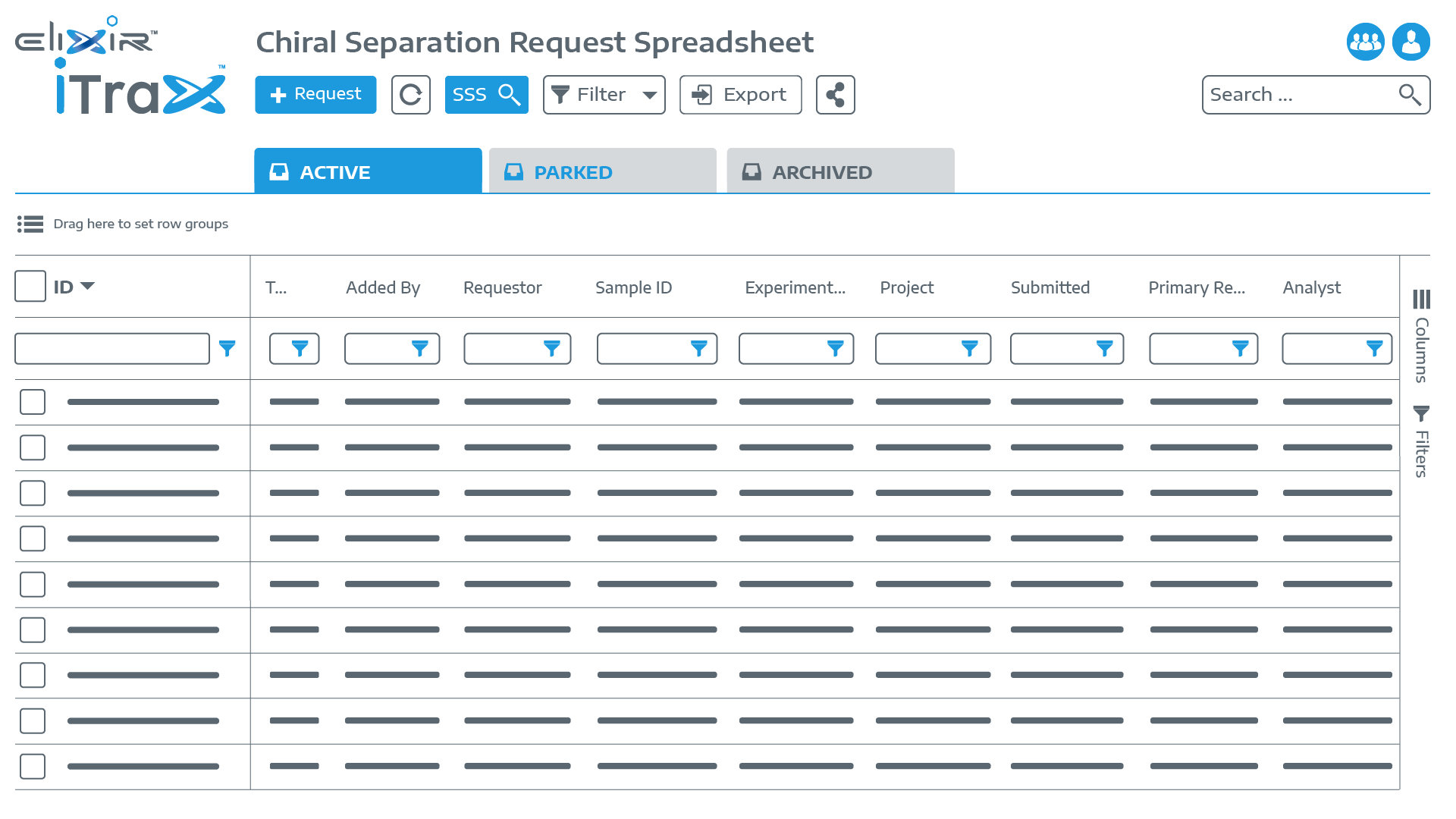Click the refresh icon next to Request button

(x=410, y=95)
